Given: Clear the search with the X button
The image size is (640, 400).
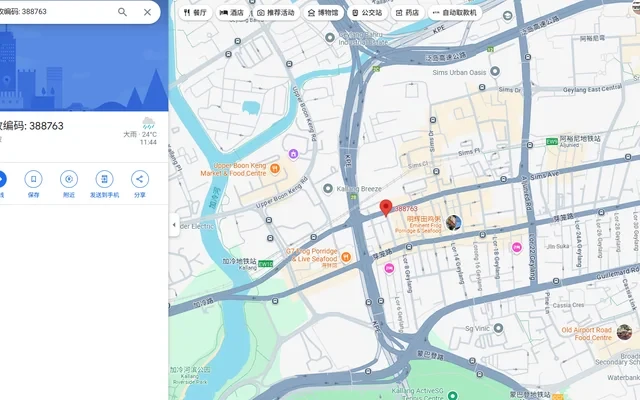Looking at the screenshot, I should pos(147,12).
